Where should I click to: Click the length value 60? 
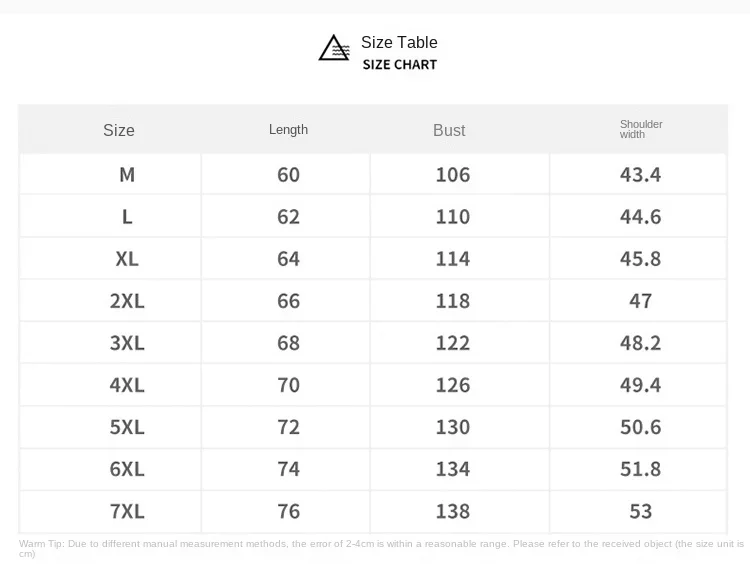coord(288,175)
